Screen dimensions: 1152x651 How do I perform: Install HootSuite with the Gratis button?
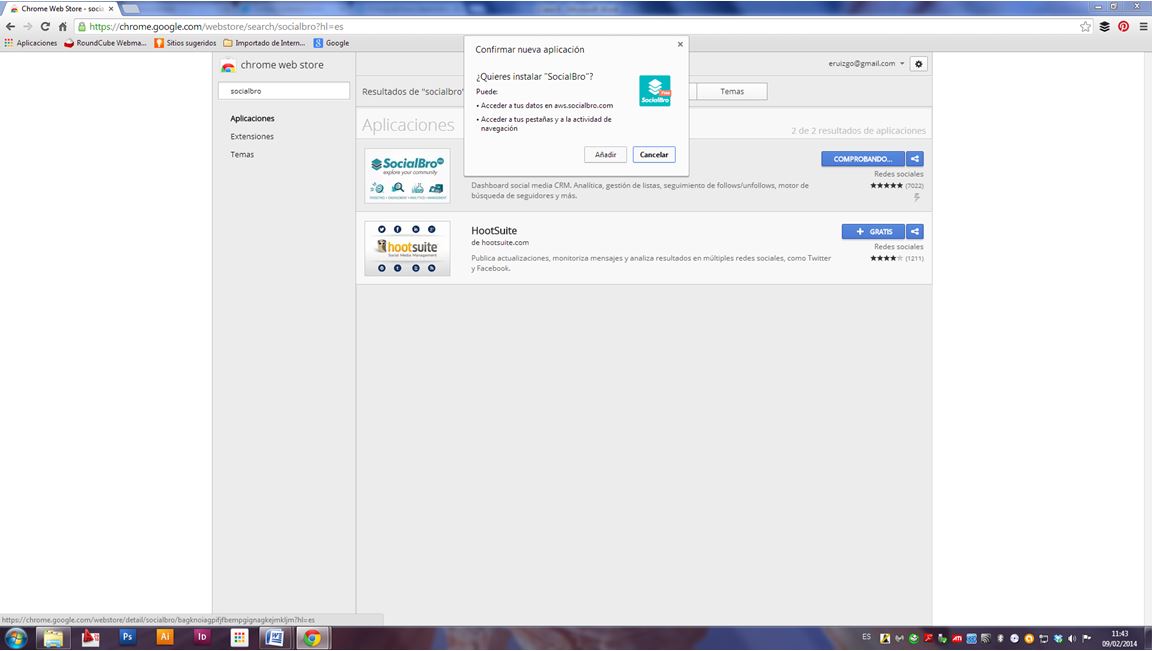coord(873,232)
